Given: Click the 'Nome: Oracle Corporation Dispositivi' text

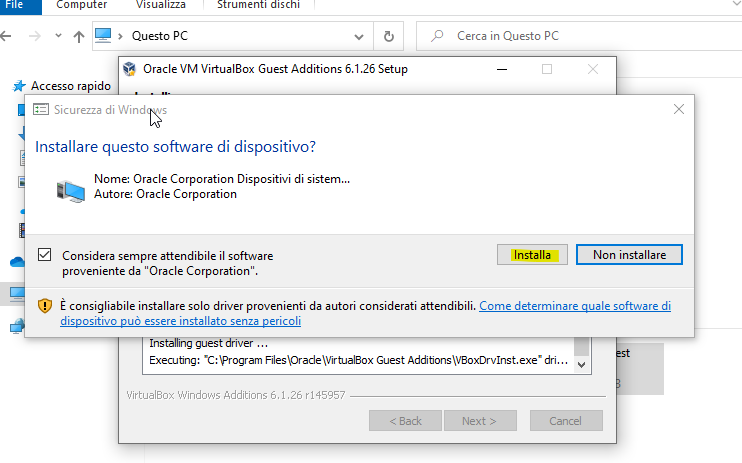Looking at the screenshot, I should (x=222, y=179).
